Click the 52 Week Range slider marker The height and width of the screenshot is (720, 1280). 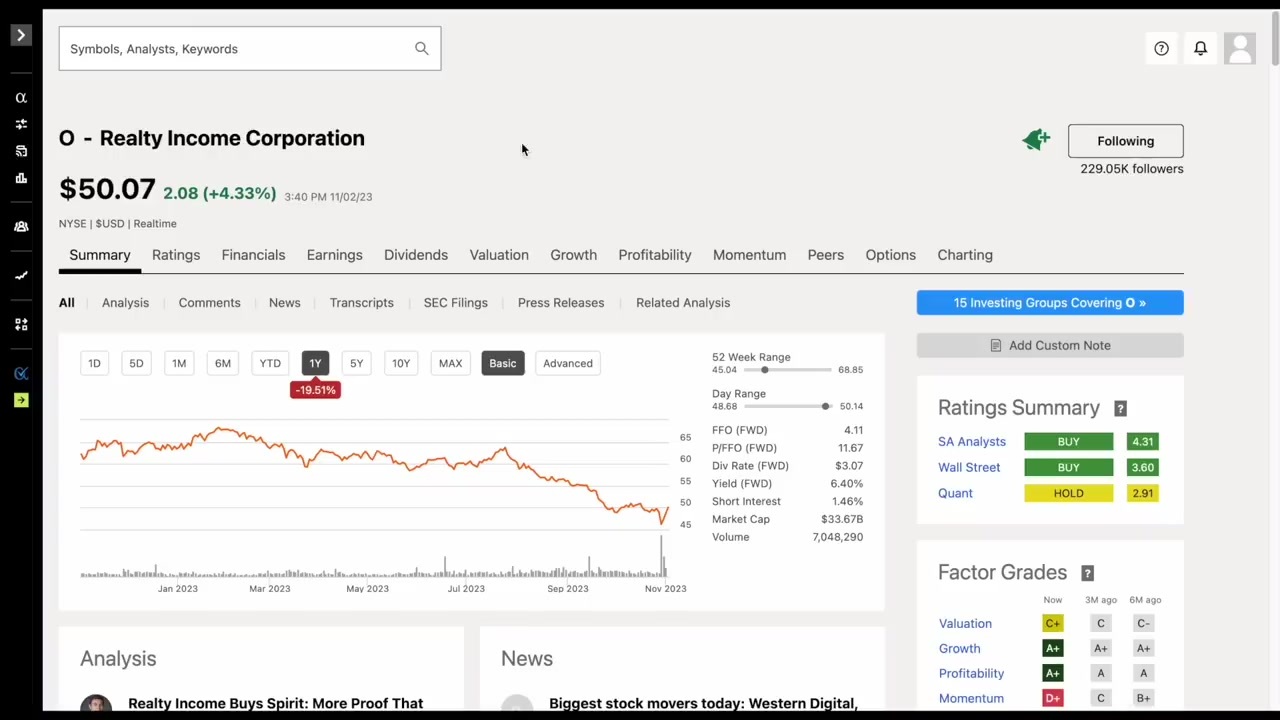(765, 370)
